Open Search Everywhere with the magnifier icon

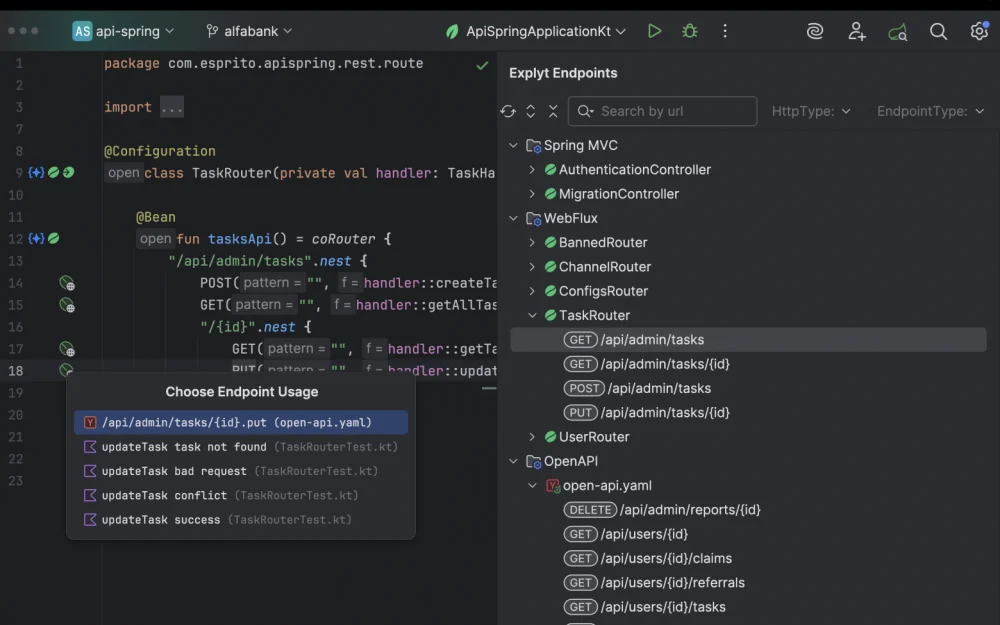click(938, 31)
